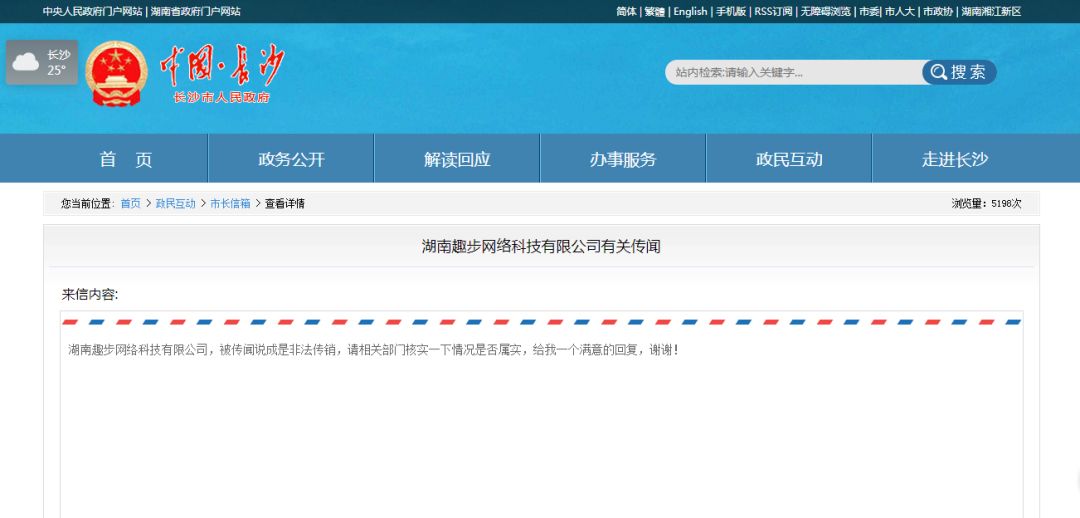This screenshot has height=518, width=1080.
Task: Click the 中国·长沙 calligraphy site title
Action: [222, 66]
